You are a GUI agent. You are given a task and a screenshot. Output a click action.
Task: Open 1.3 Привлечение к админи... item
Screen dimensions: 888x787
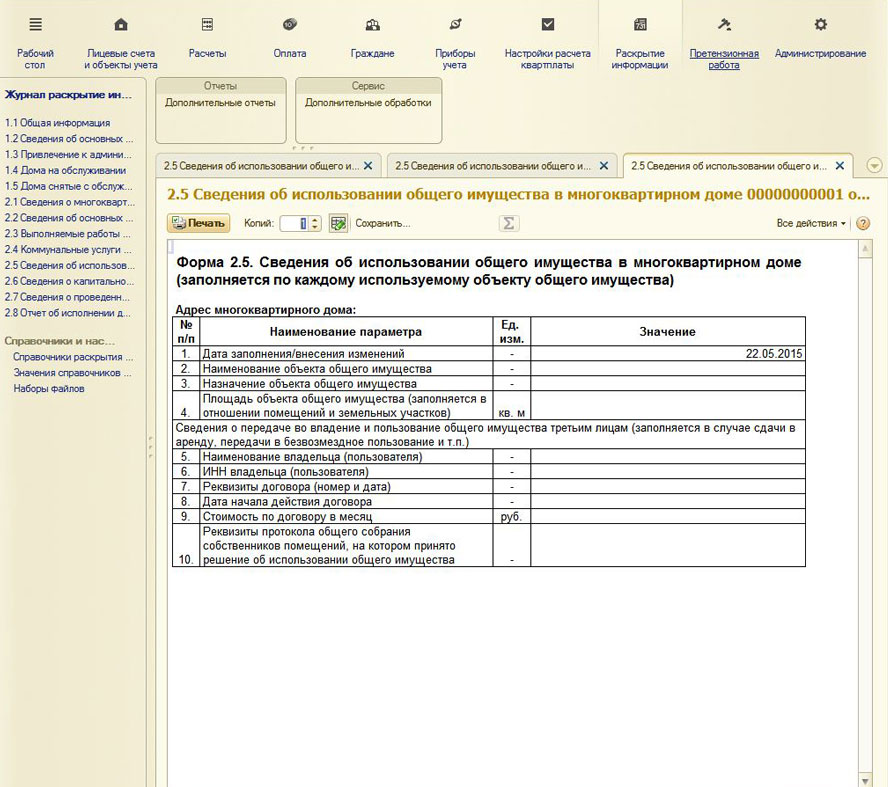pyautogui.click(x=68, y=155)
